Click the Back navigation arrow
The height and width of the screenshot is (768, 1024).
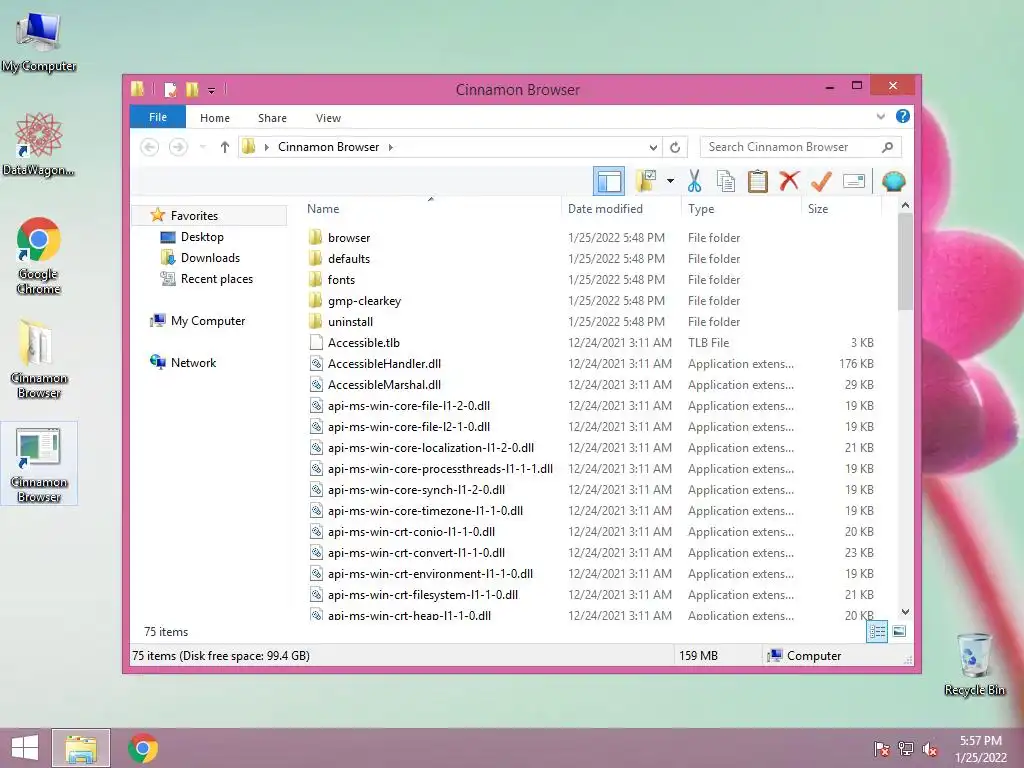pyautogui.click(x=150, y=147)
